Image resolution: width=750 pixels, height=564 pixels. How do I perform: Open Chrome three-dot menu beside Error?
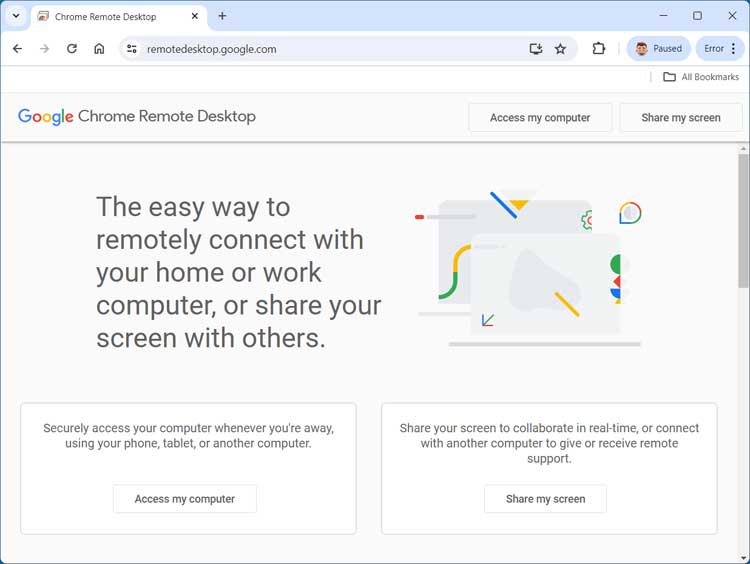(733, 49)
